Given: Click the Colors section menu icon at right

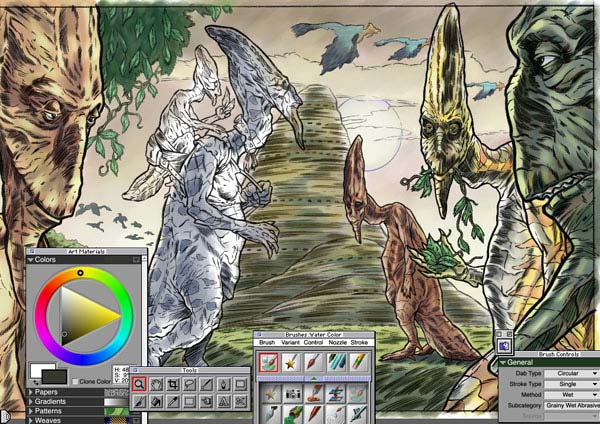Looking at the screenshot, I should click(137, 260).
